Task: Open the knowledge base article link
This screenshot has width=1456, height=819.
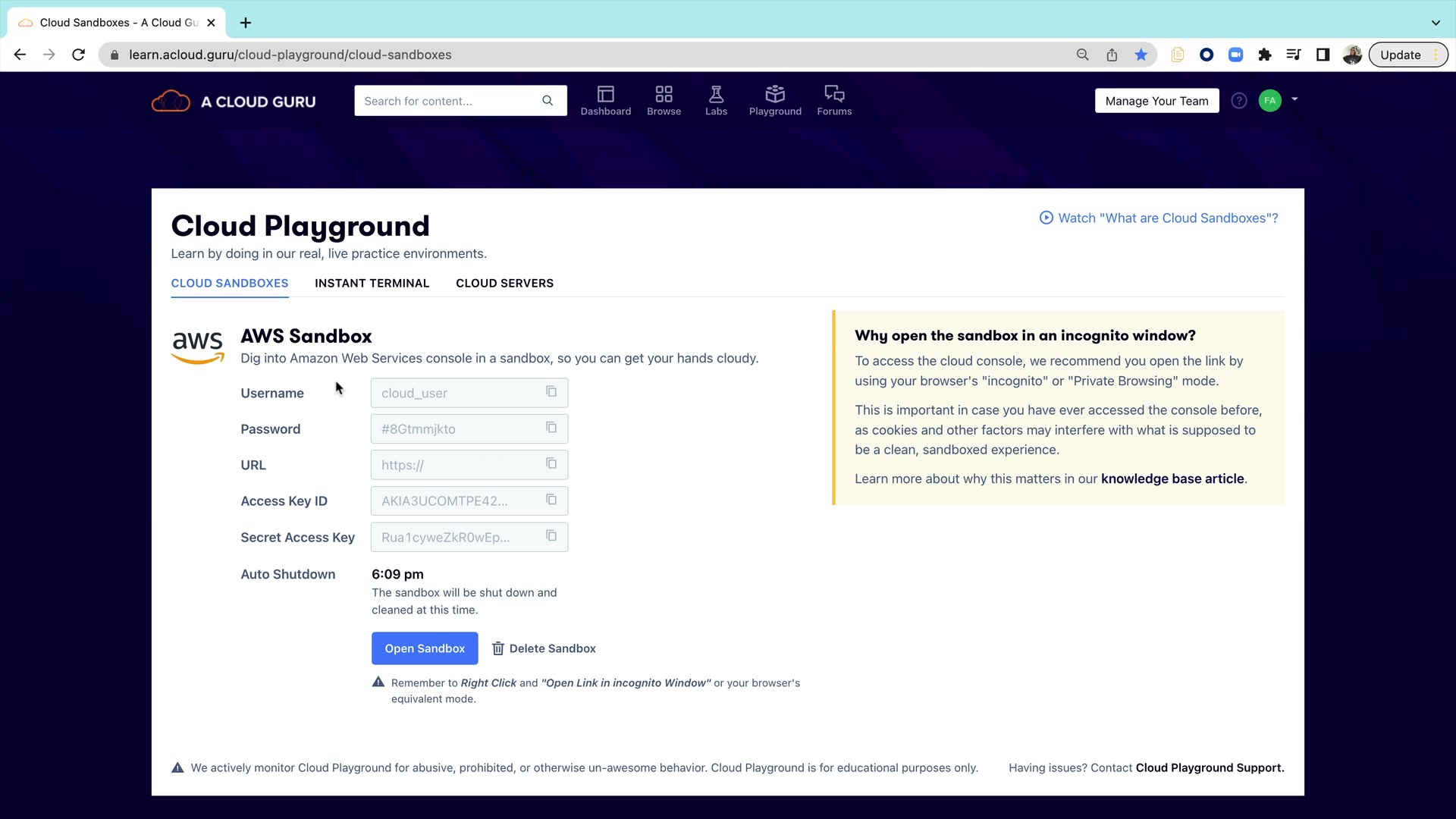Action: [1172, 479]
